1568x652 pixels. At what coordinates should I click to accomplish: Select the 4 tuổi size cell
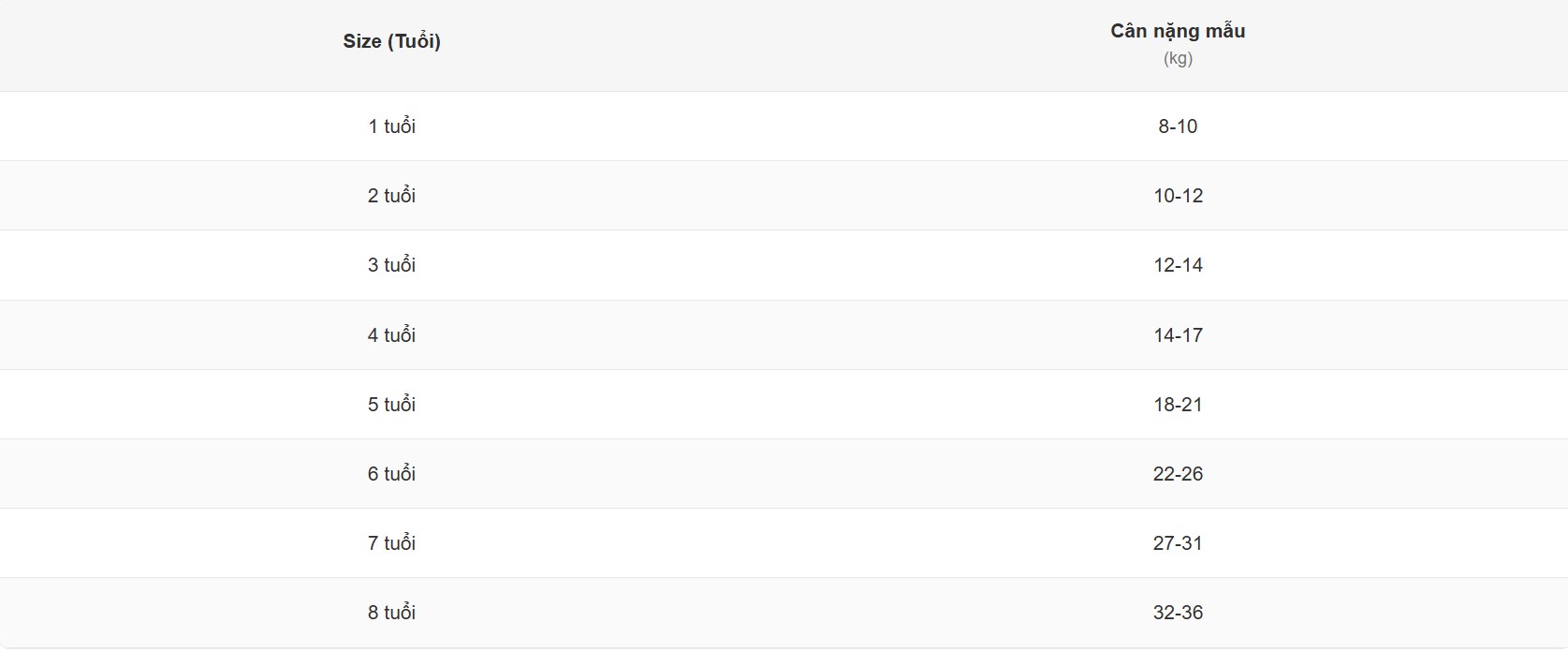pos(391,335)
